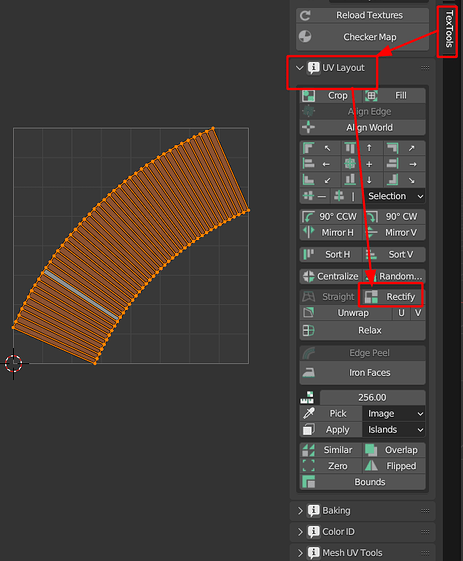The width and height of the screenshot is (463, 561).
Task: Open the Islands mode dropdown
Action: point(394,430)
